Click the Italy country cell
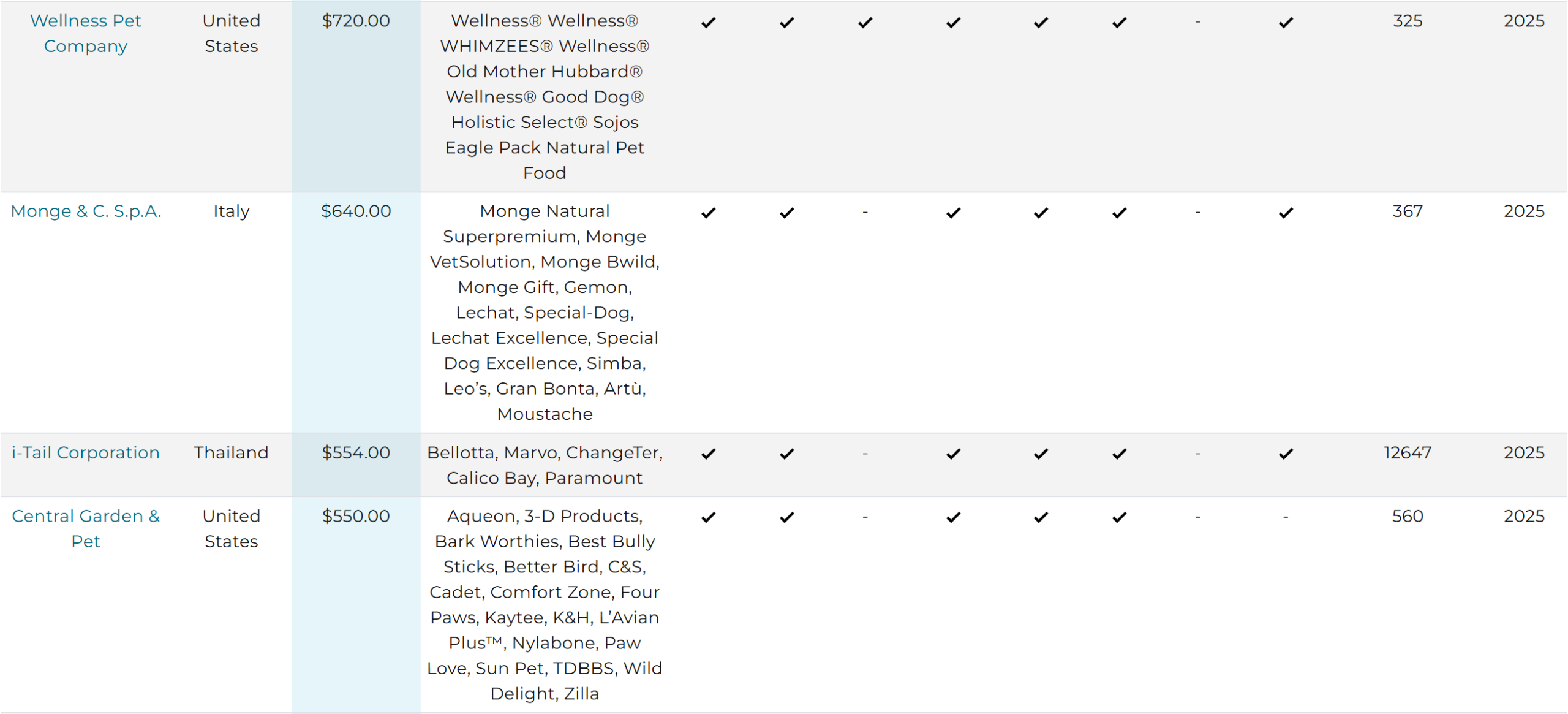Viewport: 1568px width, 714px height. (x=232, y=211)
